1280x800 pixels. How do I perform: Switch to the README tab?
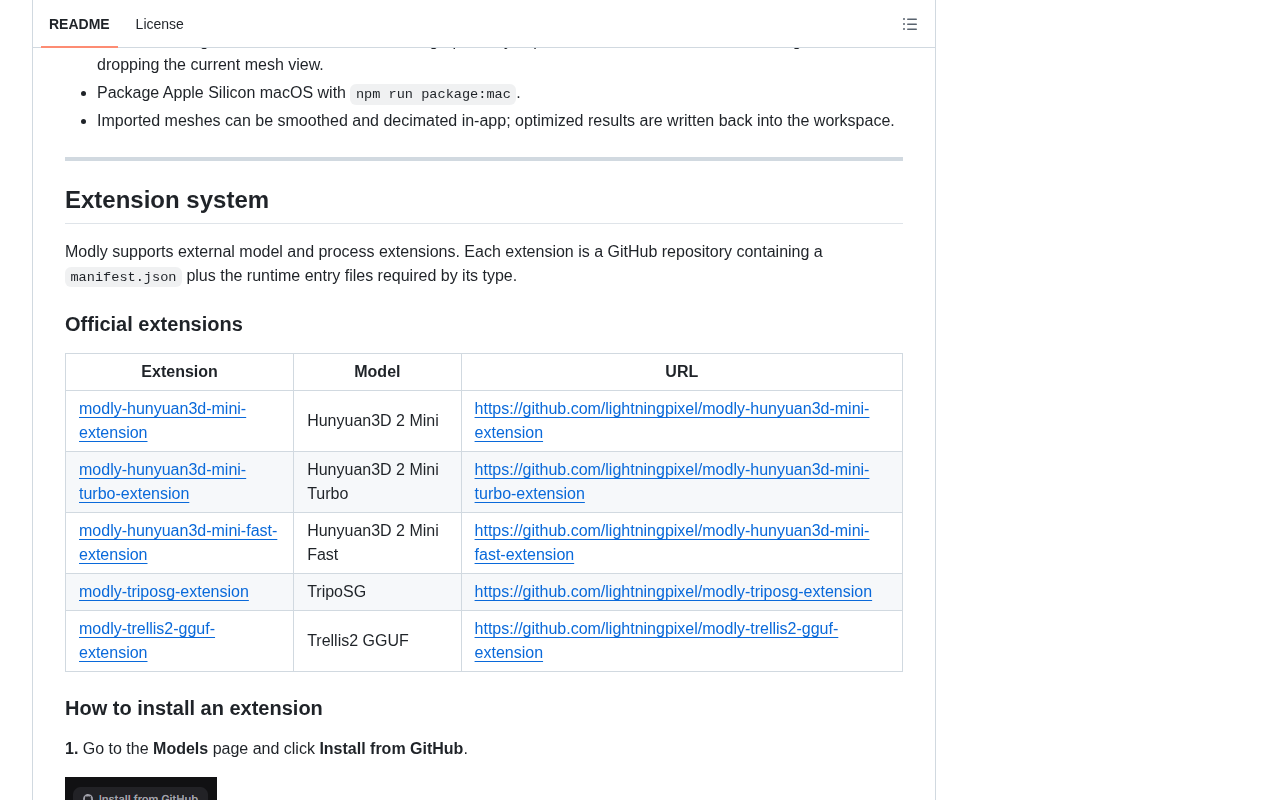pyautogui.click(x=79, y=24)
